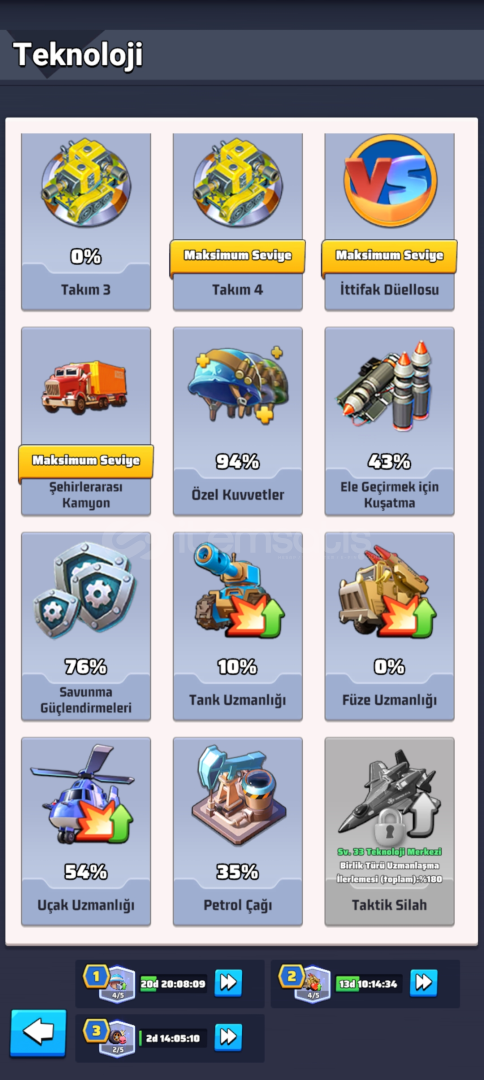This screenshot has height=1080, width=484.
Task: Click the Maksimum Seviye badge on Takım 4
Action: [238, 256]
